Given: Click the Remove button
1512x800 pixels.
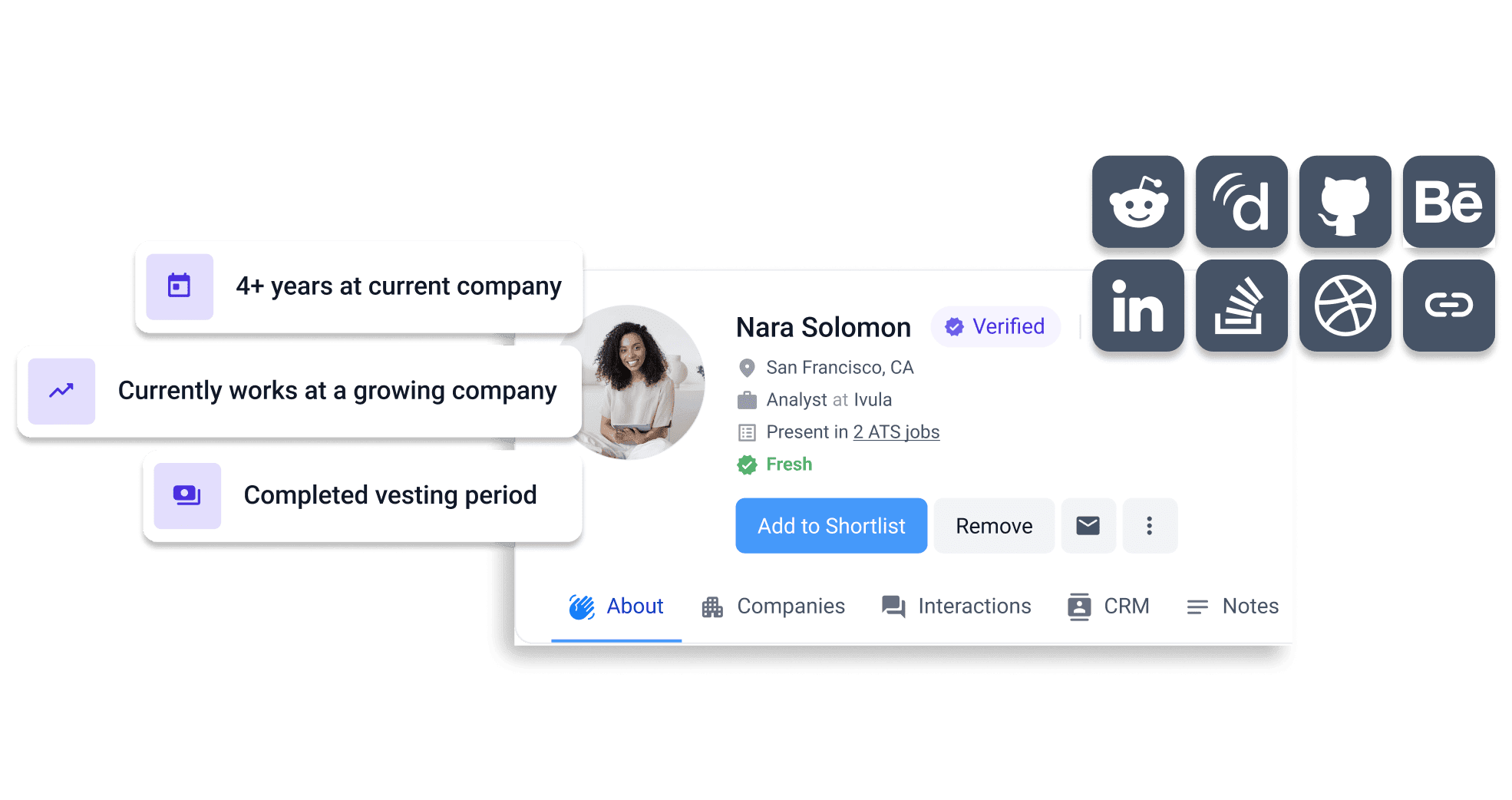Looking at the screenshot, I should coord(994,526).
